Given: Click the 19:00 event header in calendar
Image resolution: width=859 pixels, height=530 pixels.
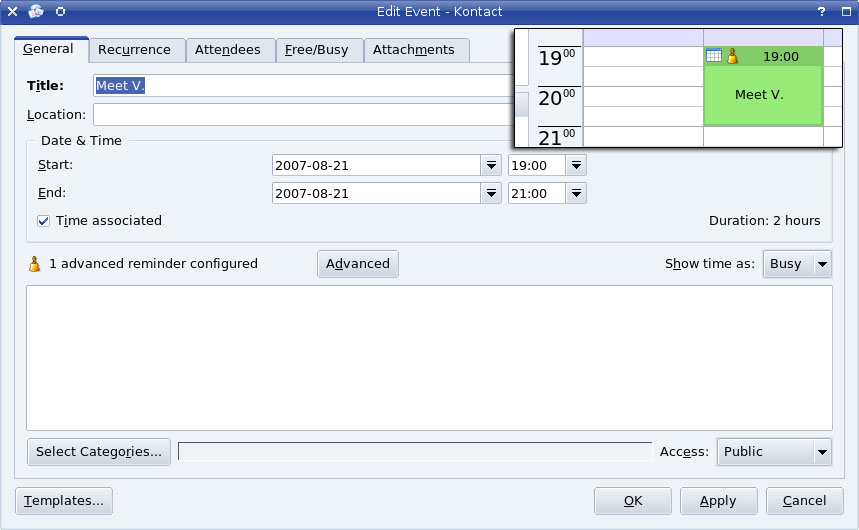Looking at the screenshot, I should click(x=763, y=56).
